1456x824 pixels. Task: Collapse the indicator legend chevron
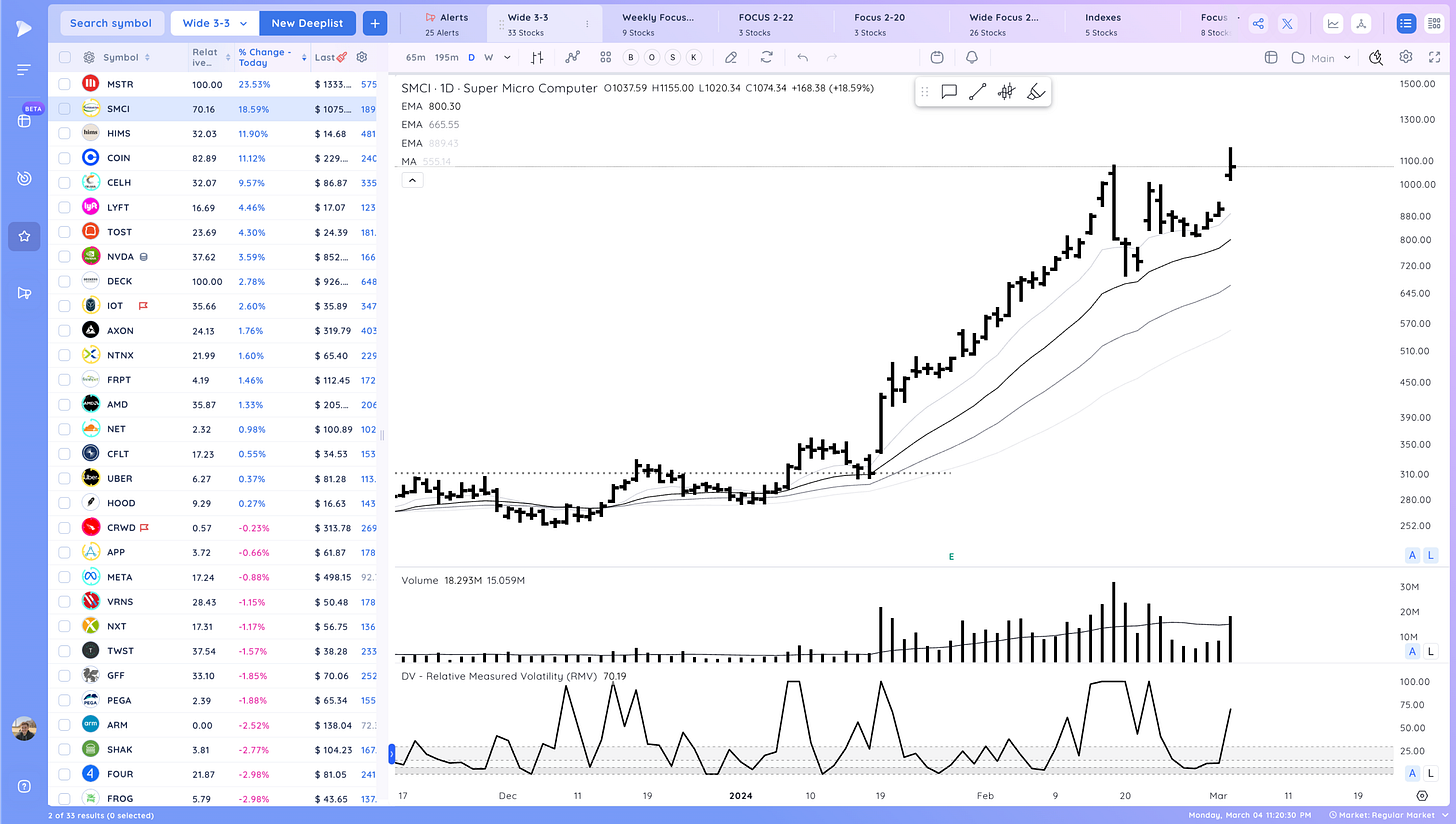click(412, 180)
